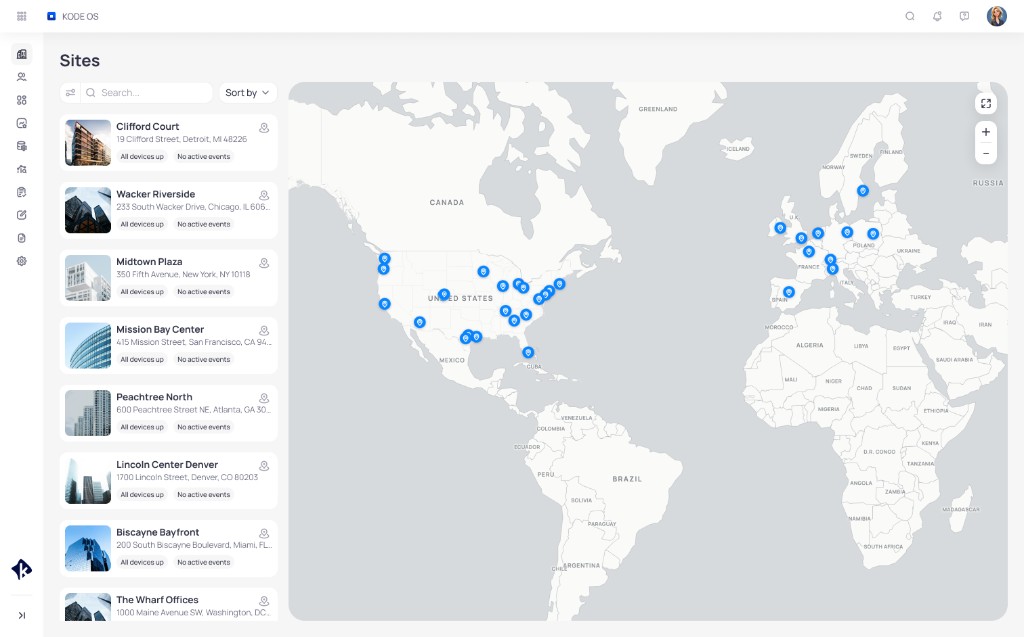This screenshot has height=637, width=1024.
Task: Locate Peachtree North with its pin icon
Action: [264, 398]
